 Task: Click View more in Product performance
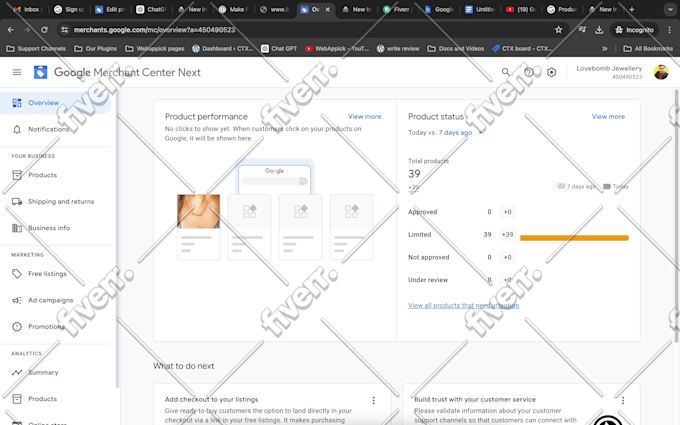pos(364,116)
